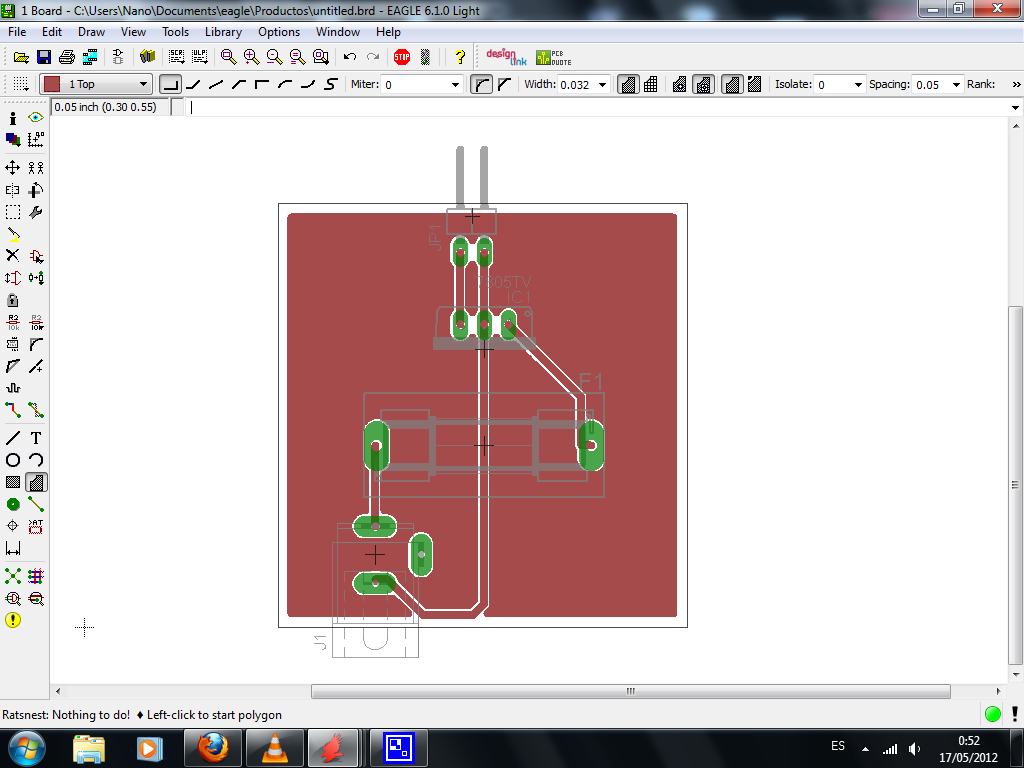Viewport: 1024px width, 768px height.
Task: Select the Move tool
Action: [12, 168]
